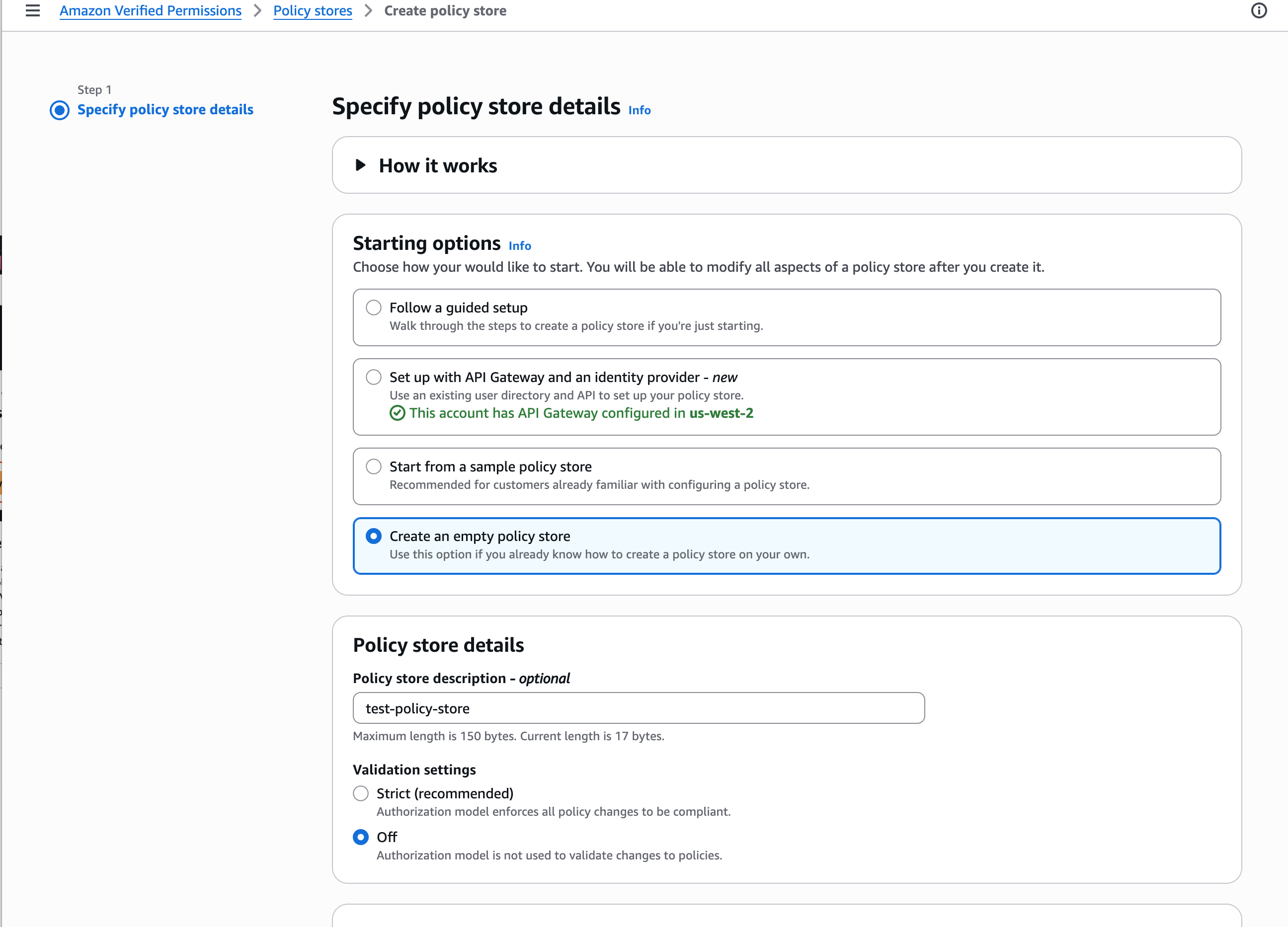Select Start from a sample policy store
1288x927 pixels.
pos(373,466)
